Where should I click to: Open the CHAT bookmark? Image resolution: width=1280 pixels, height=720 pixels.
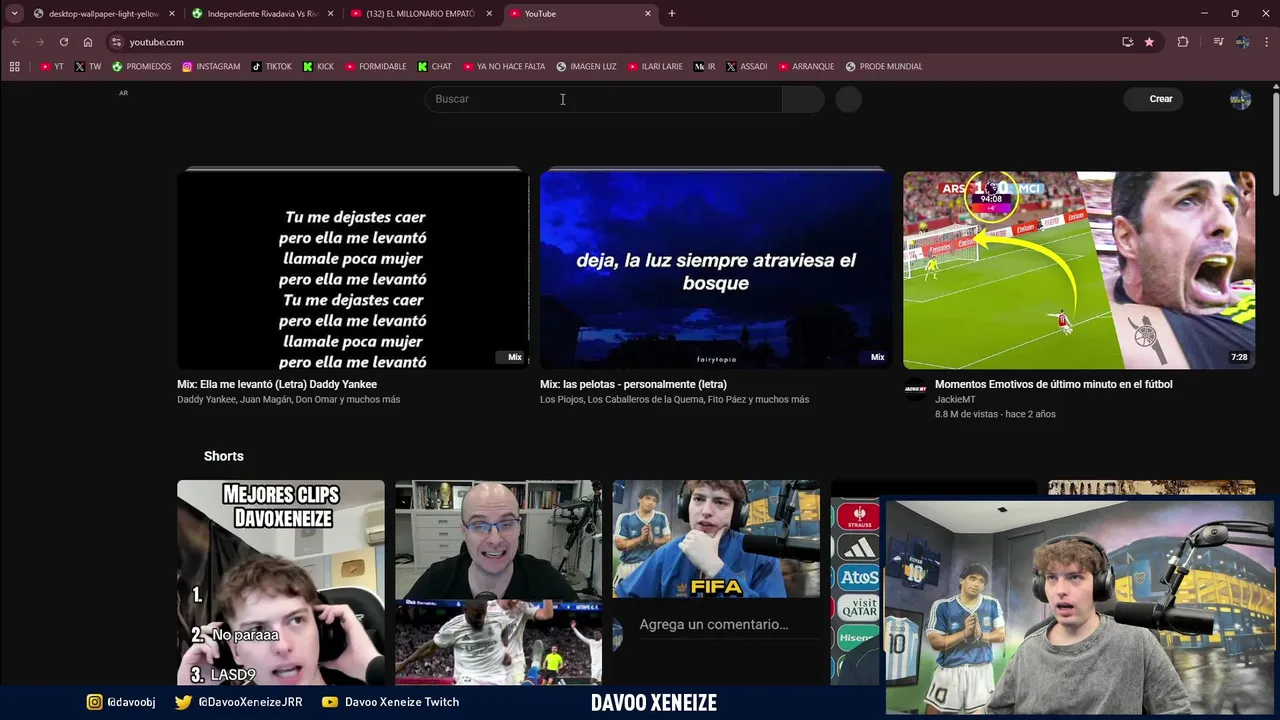435,67
